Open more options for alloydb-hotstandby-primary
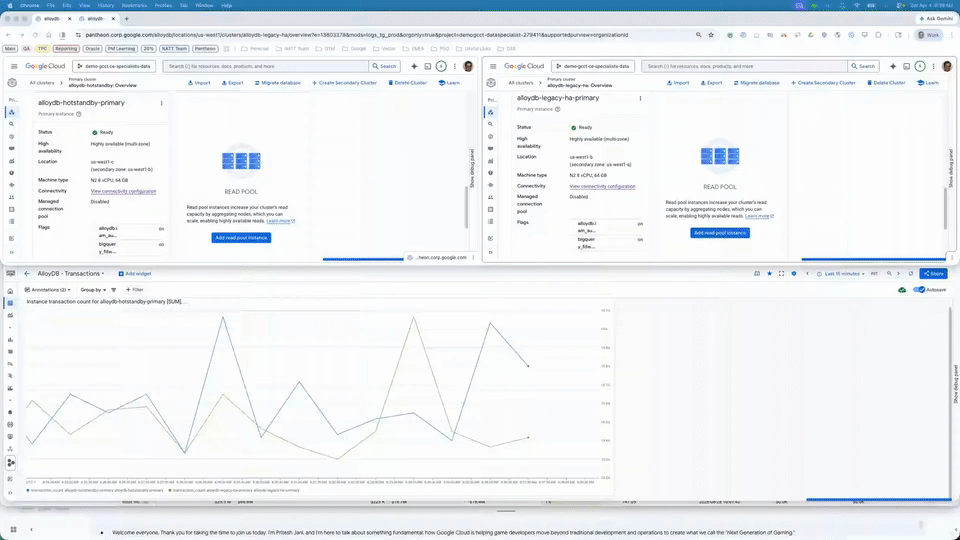The width and height of the screenshot is (960, 540). click(162, 103)
